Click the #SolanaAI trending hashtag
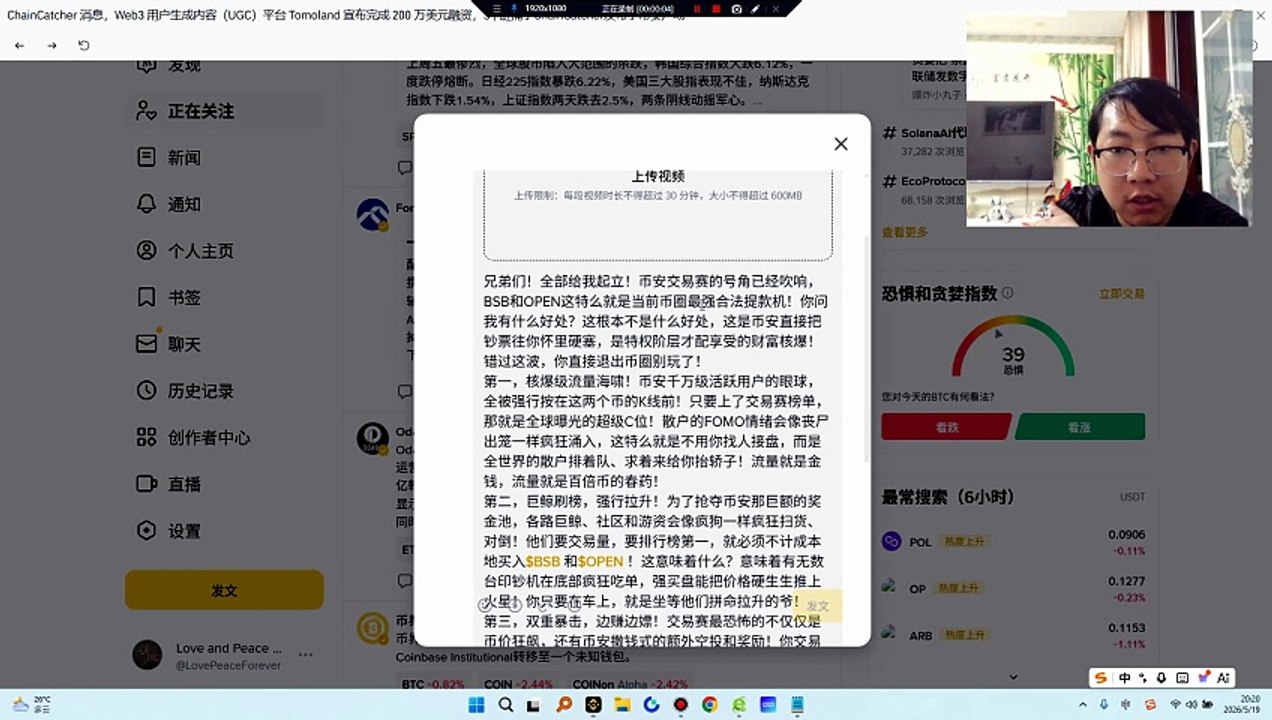This screenshot has width=1272, height=720. 926,132
